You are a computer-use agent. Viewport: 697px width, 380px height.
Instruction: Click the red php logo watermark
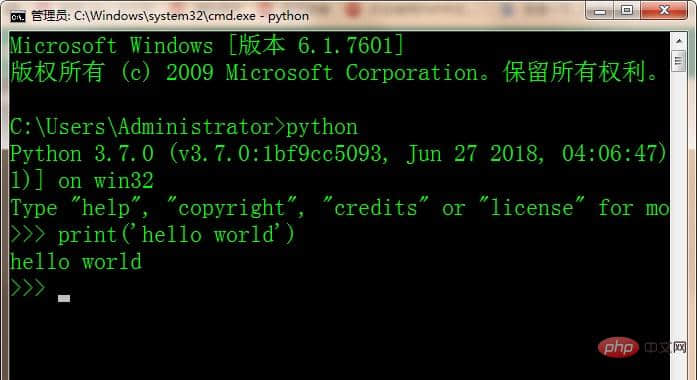tap(618, 347)
